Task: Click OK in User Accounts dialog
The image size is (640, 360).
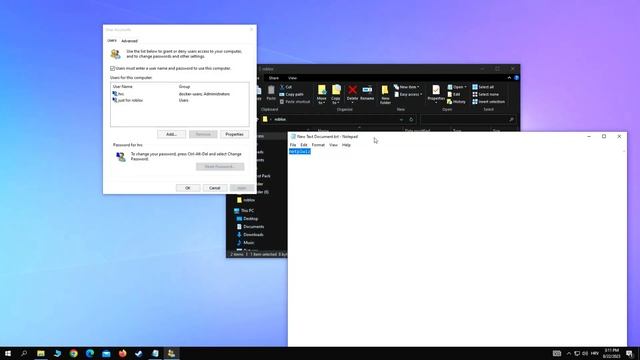Action: [x=188, y=188]
